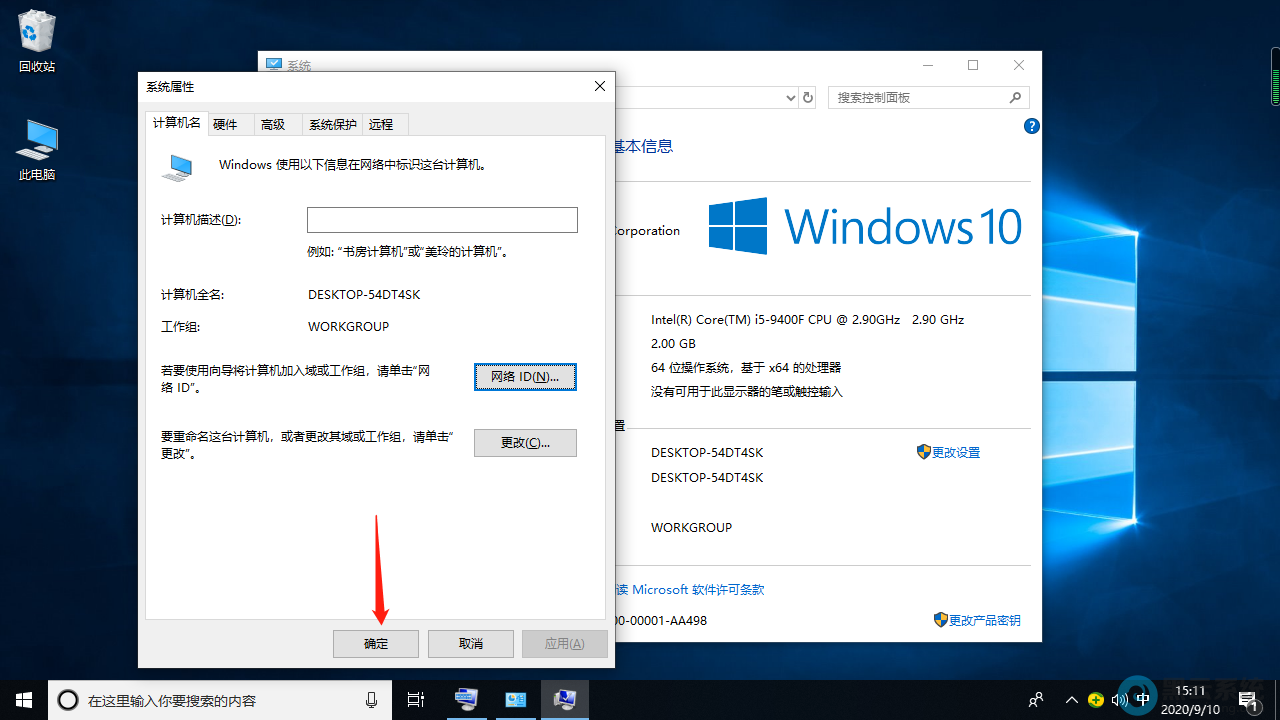The image size is (1280, 720).
Task: Expand the address bar dropdown arrow
Action: click(x=790, y=97)
